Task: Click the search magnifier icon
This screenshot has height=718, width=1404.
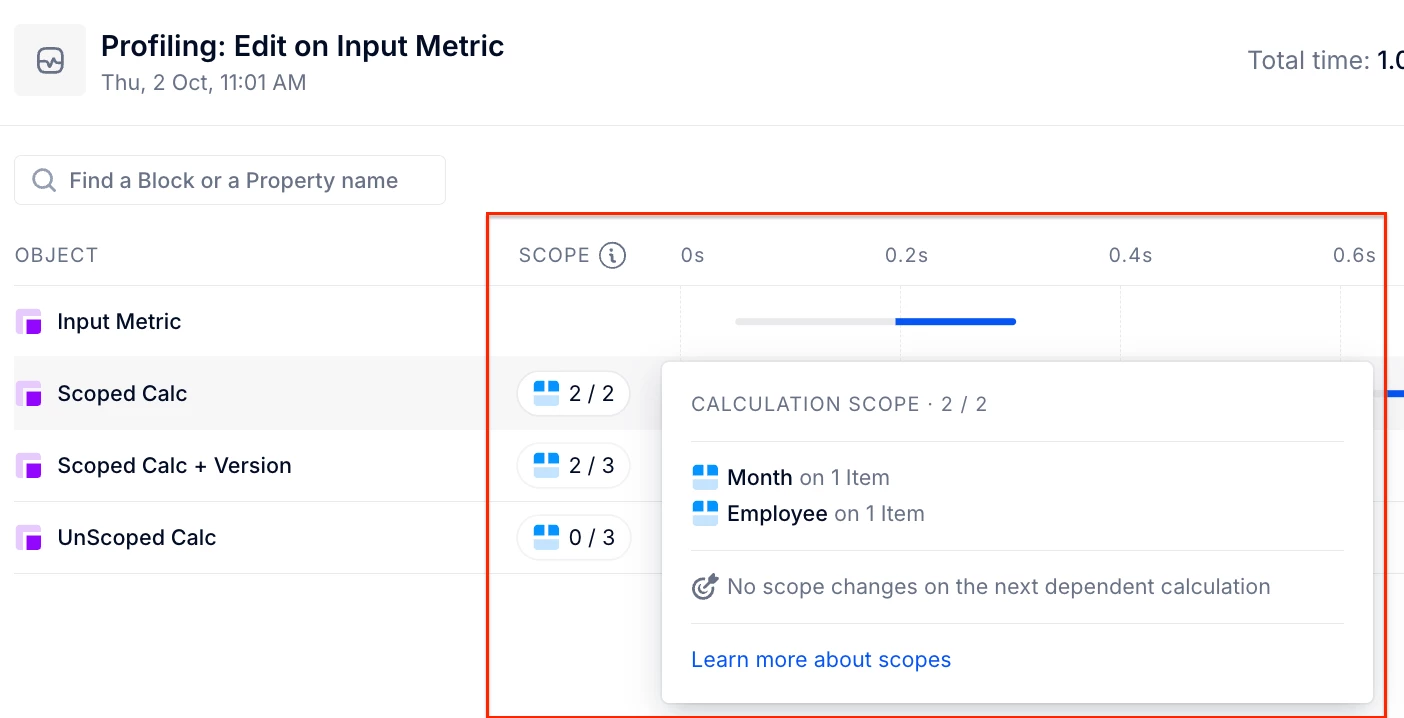Action: 44,181
